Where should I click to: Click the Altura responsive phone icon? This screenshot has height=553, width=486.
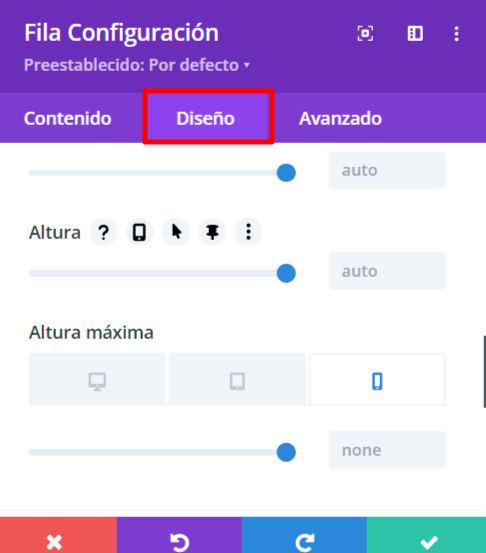click(x=139, y=232)
